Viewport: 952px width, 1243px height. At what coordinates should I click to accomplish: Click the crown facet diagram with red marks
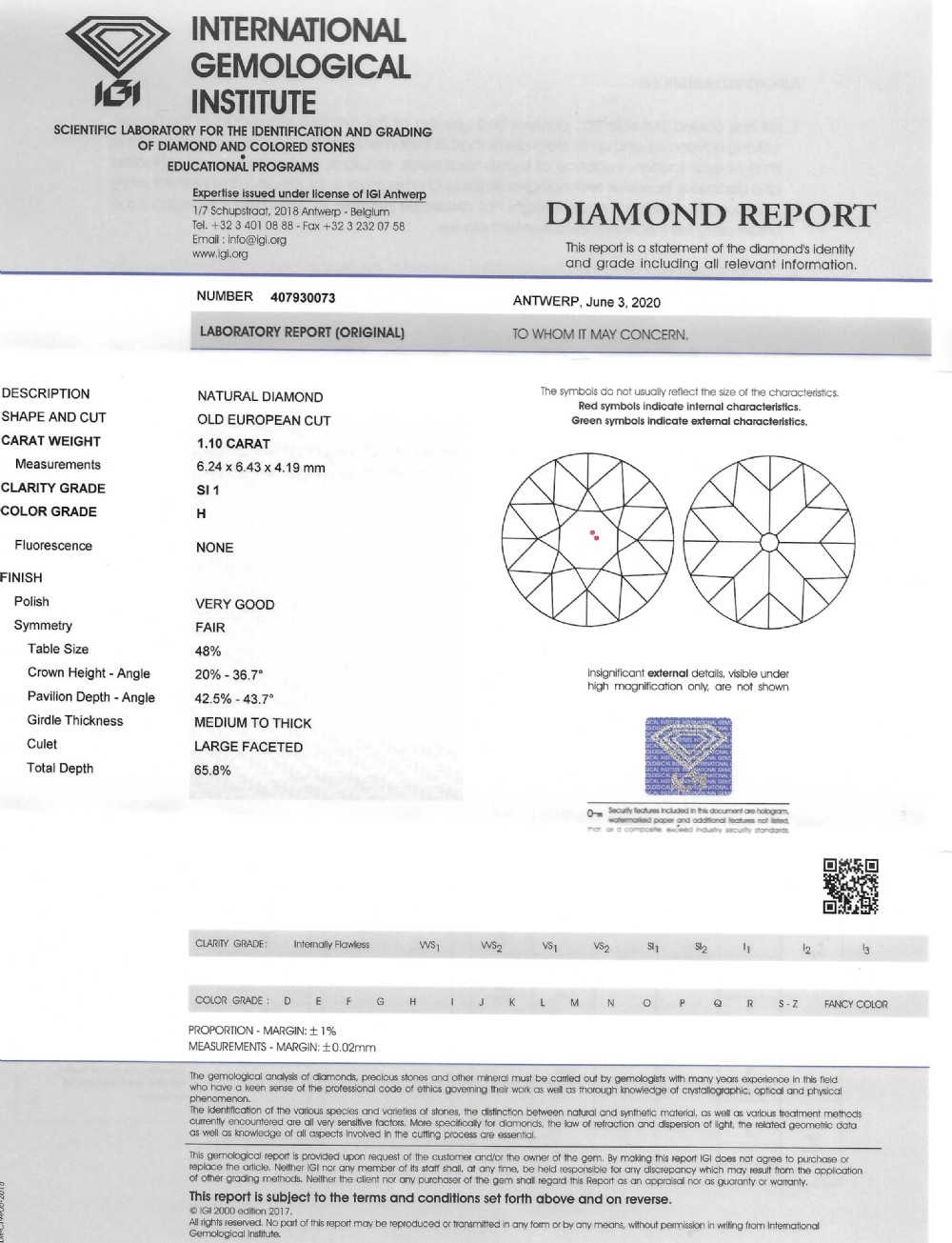[x=587, y=538]
